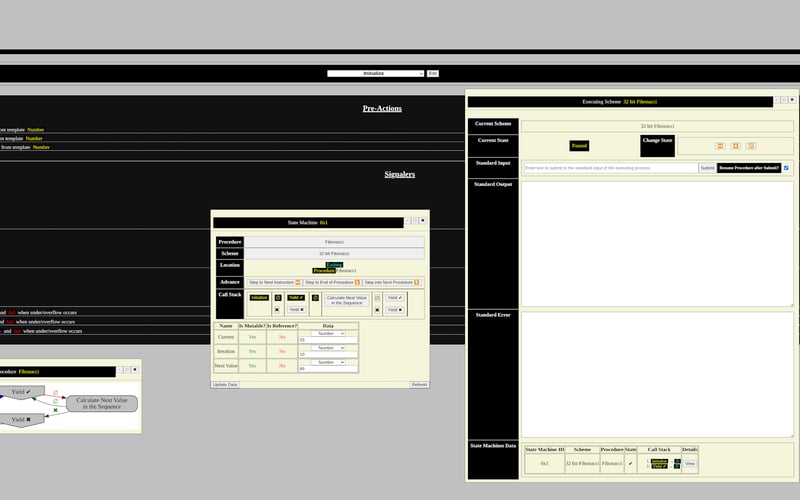Click the Submit button for standard input
This screenshot has height=500, width=800.
(707, 168)
